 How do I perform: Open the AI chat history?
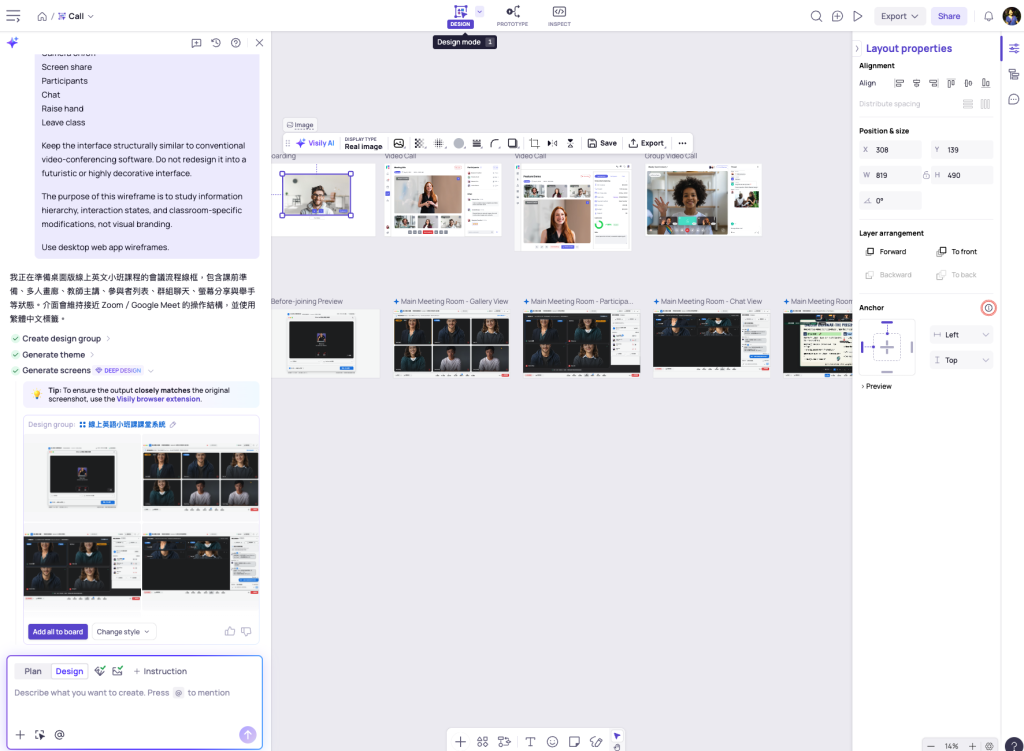tap(216, 43)
